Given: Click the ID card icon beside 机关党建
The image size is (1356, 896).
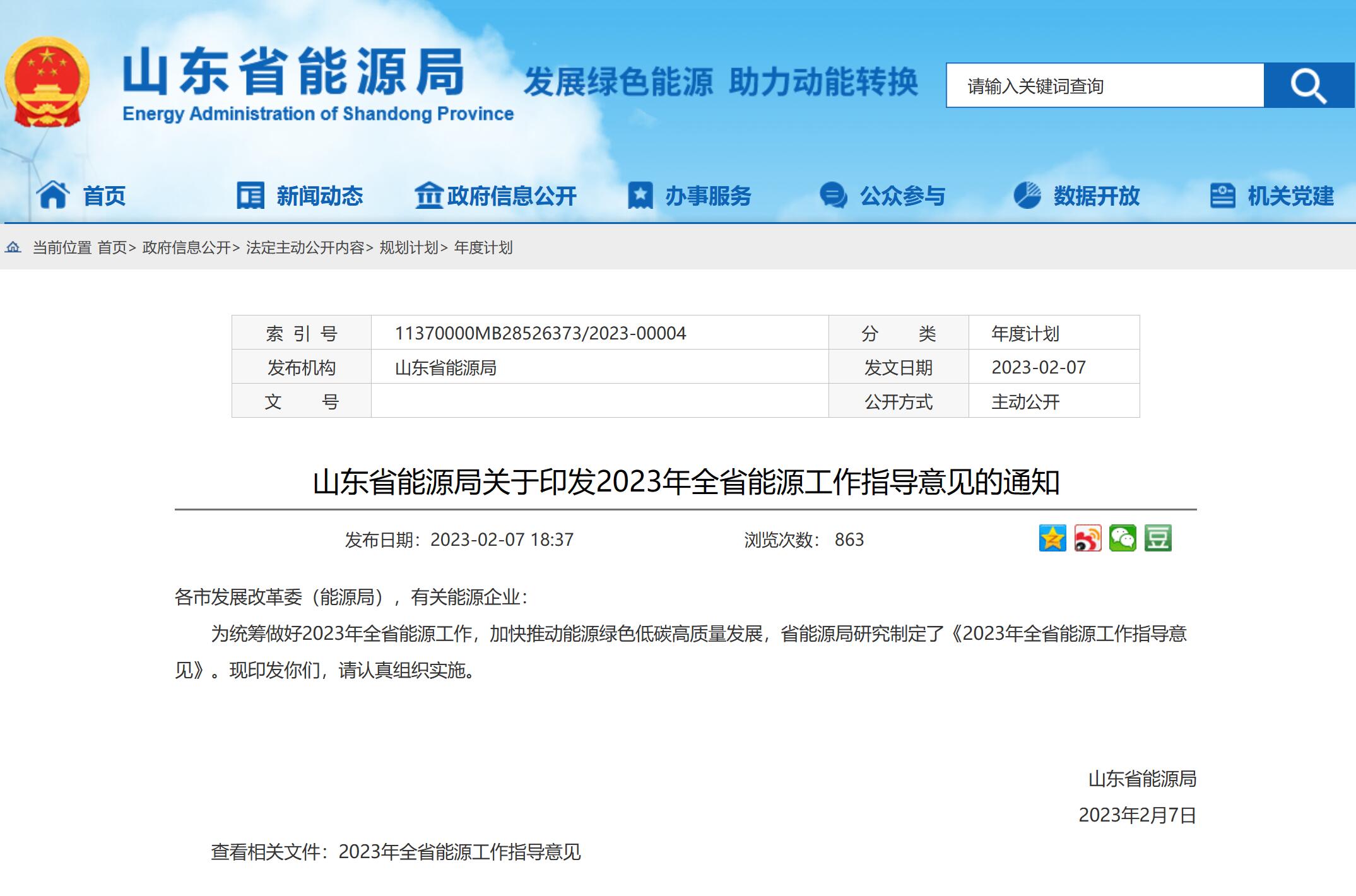Looking at the screenshot, I should pyautogui.click(x=1222, y=195).
